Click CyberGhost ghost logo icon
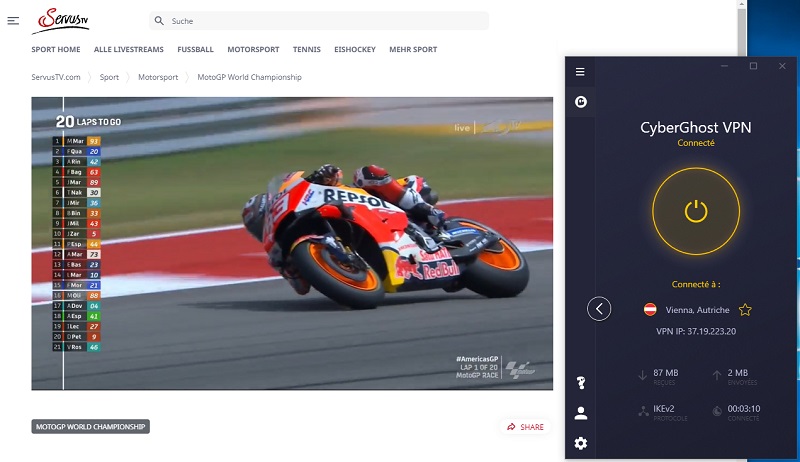 (581, 102)
